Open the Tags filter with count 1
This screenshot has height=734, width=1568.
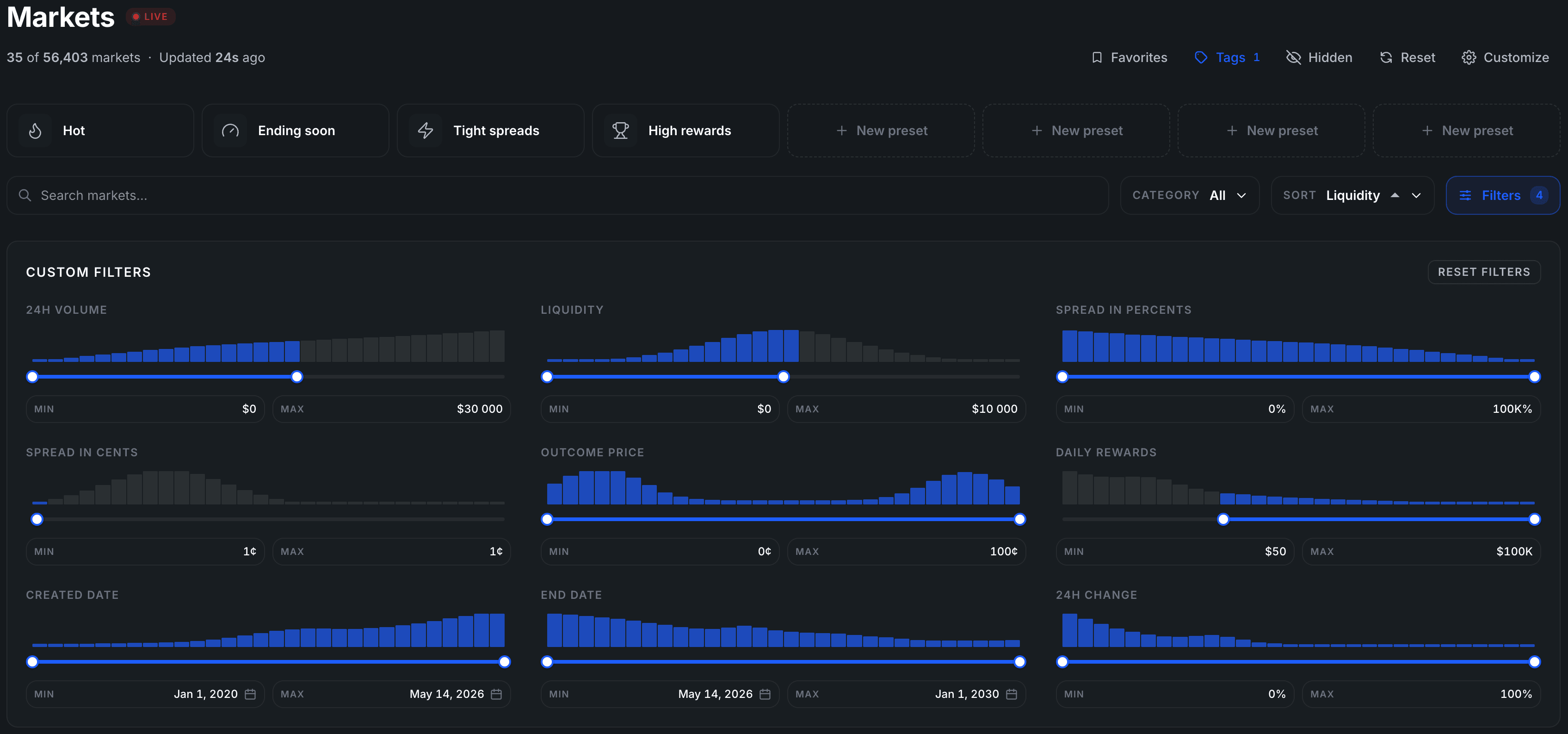click(x=1227, y=57)
